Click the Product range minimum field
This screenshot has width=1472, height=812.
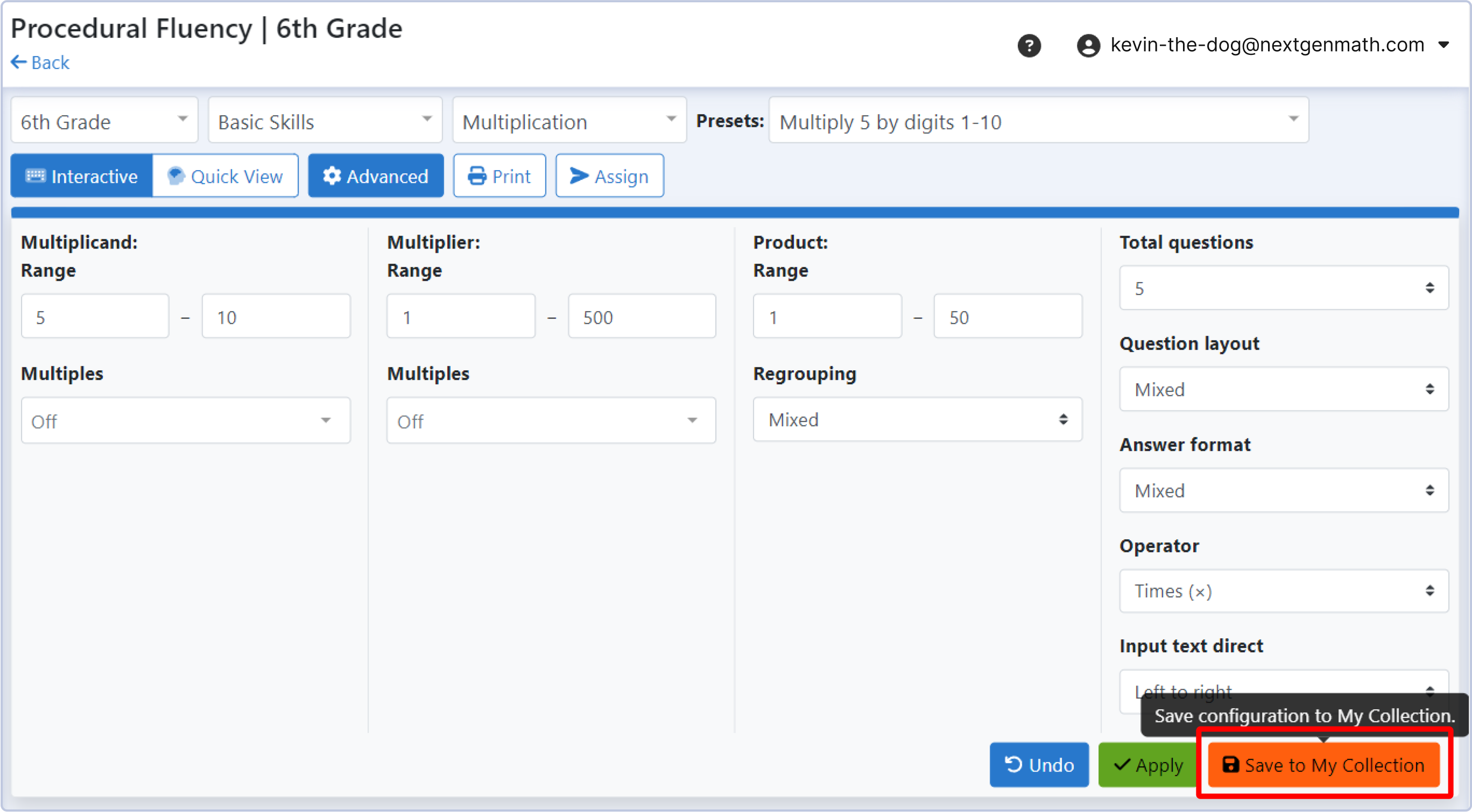click(827, 316)
